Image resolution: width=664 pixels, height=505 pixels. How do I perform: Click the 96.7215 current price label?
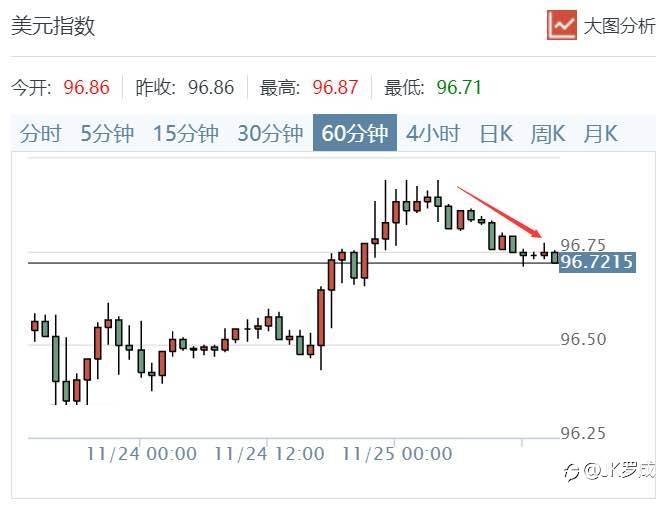tap(597, 262)
